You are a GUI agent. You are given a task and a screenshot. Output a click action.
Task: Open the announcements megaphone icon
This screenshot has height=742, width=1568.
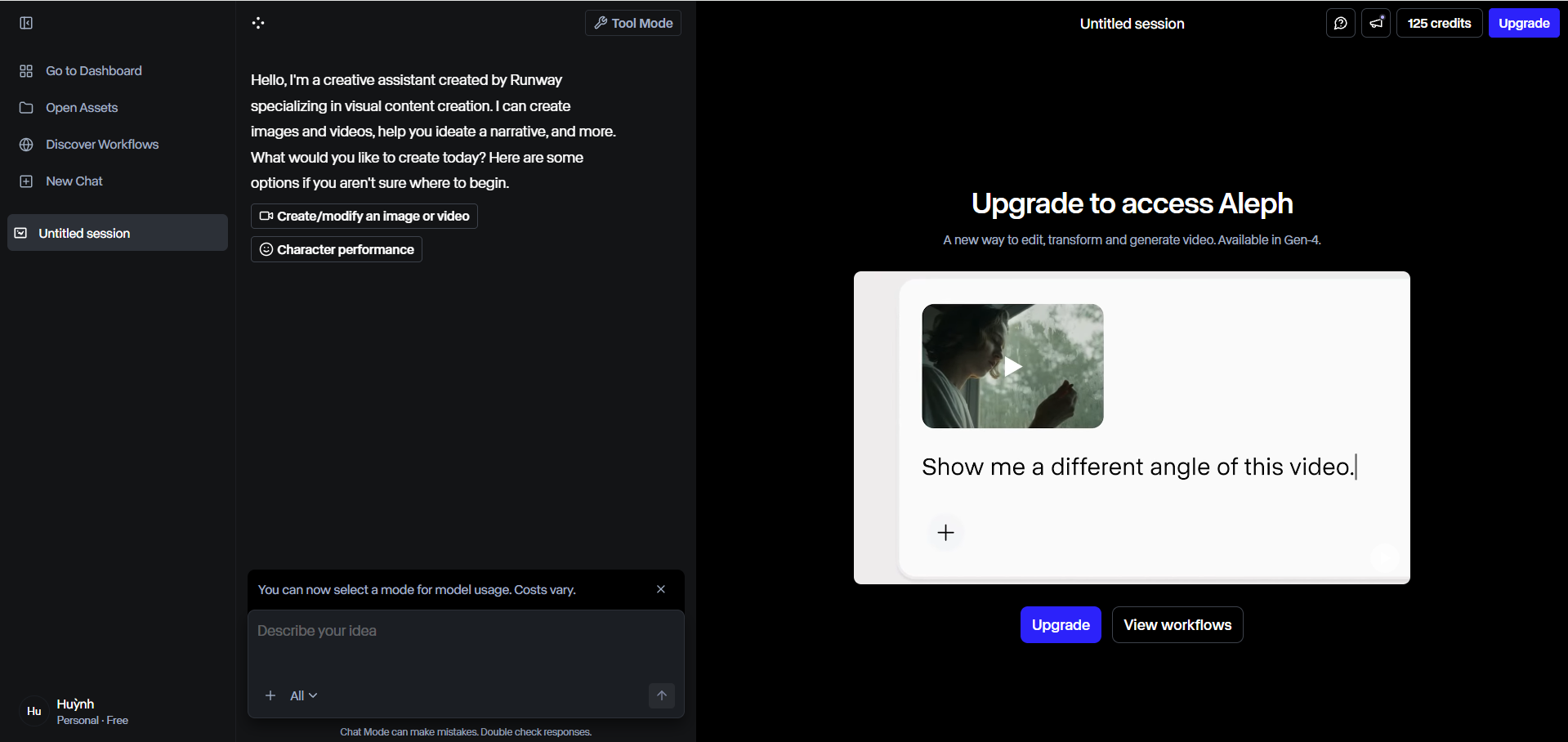tap(1376, 23)
